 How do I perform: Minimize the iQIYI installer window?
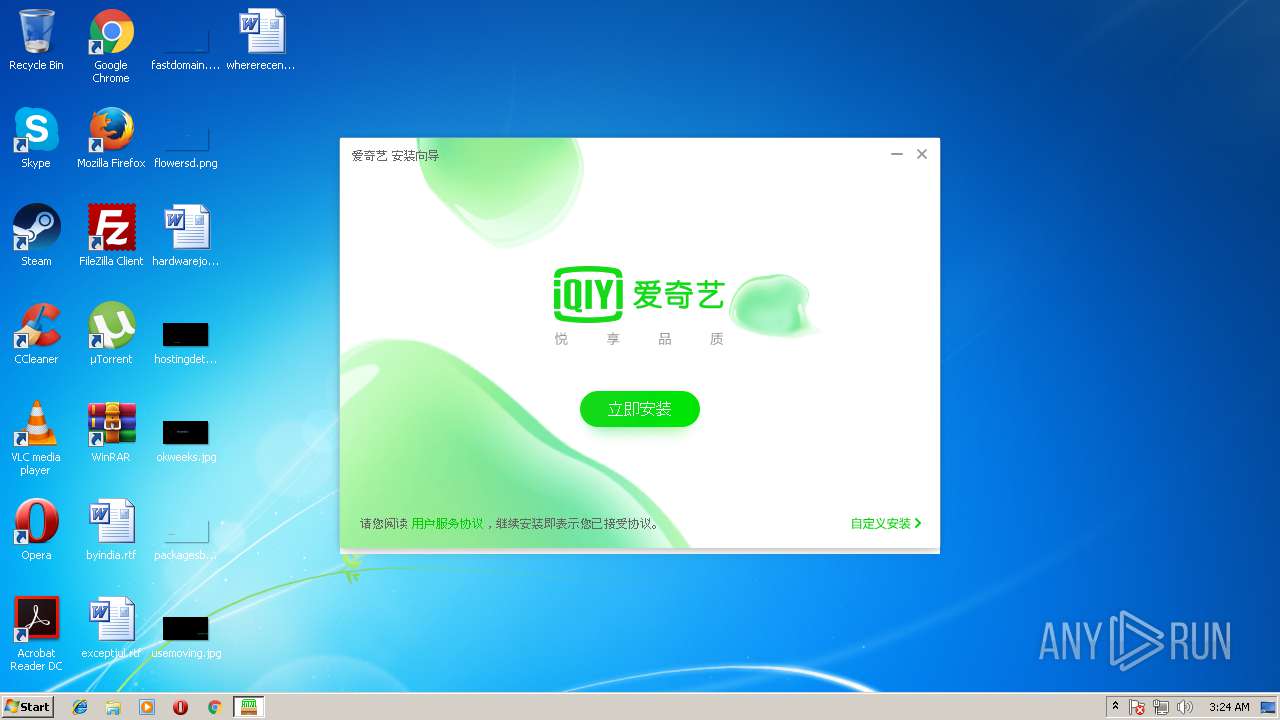point(897,154)
